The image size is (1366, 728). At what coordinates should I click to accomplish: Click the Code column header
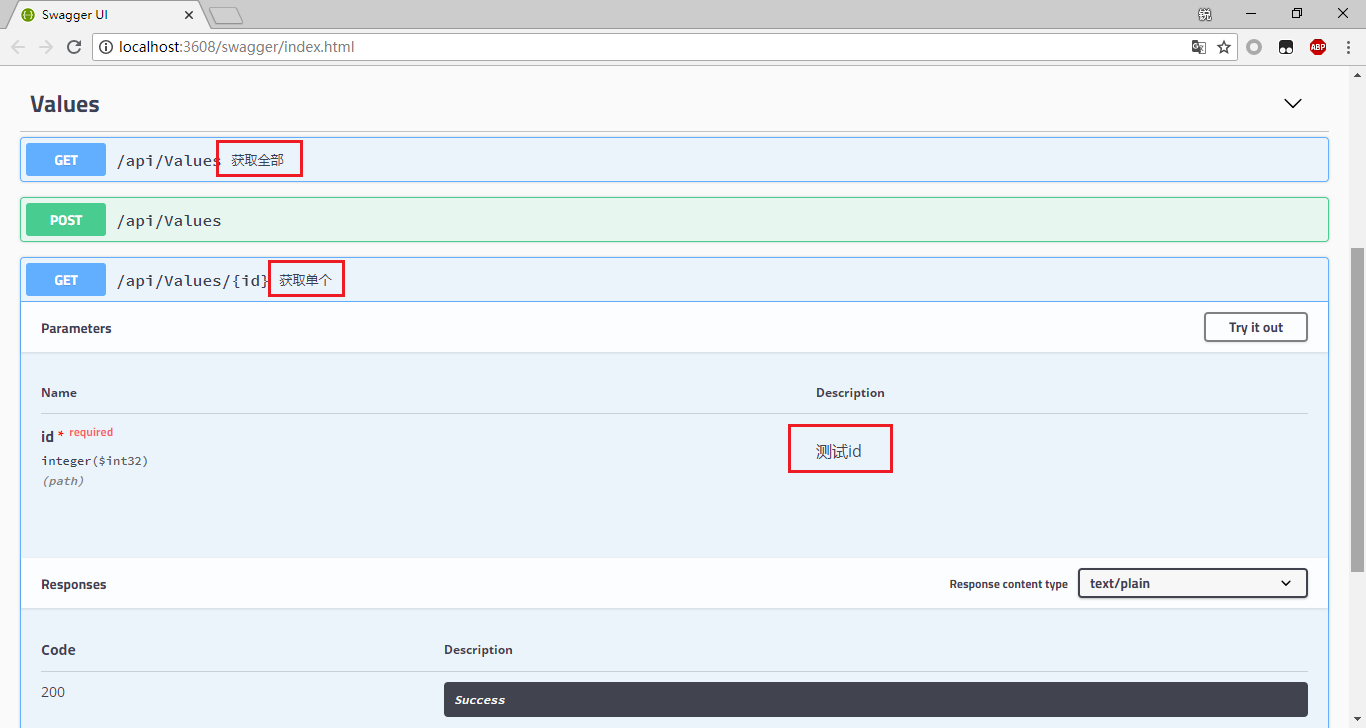58,650
